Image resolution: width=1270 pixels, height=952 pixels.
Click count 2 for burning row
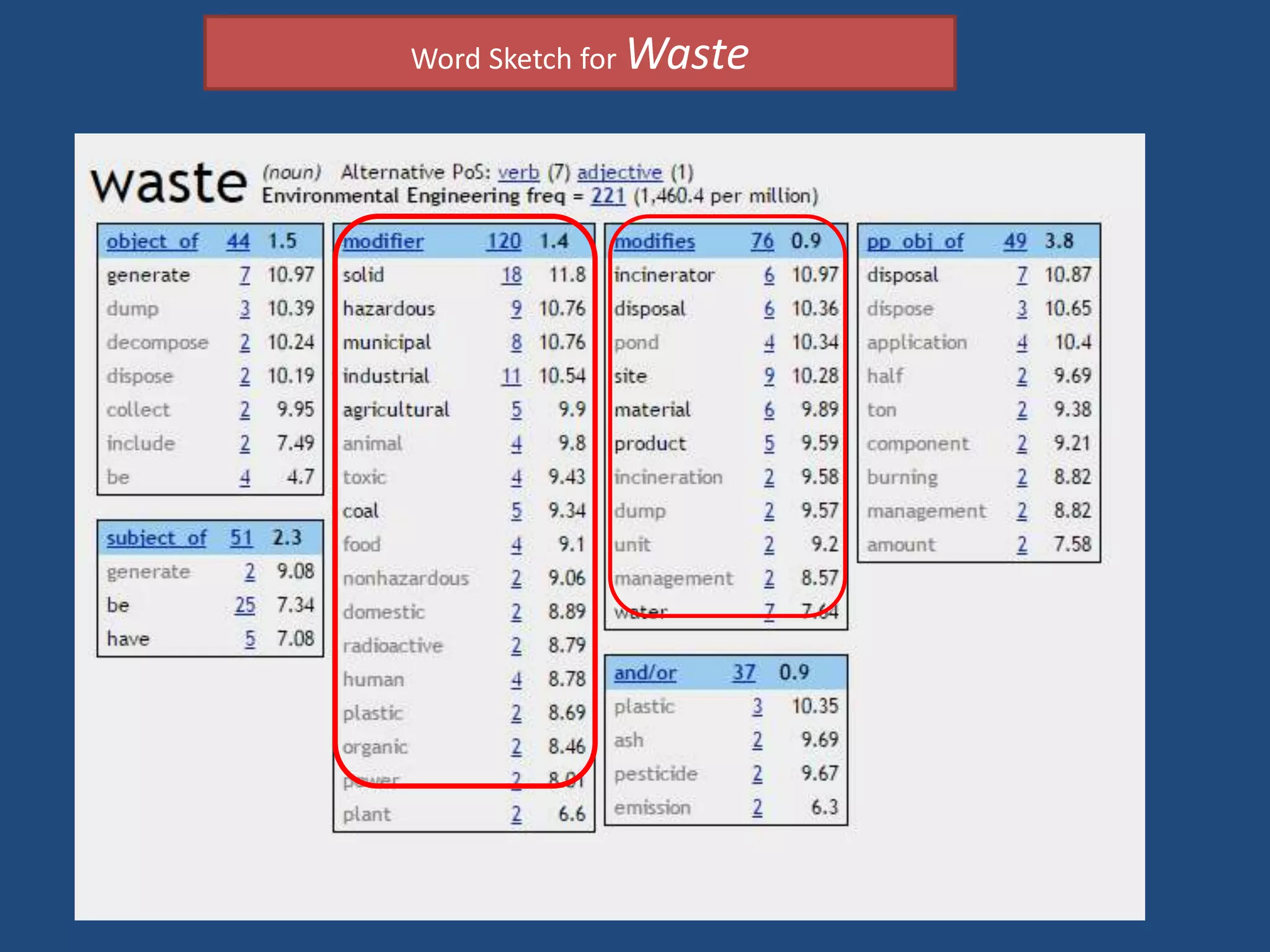pyautogui.click(x=1022, y=477)
